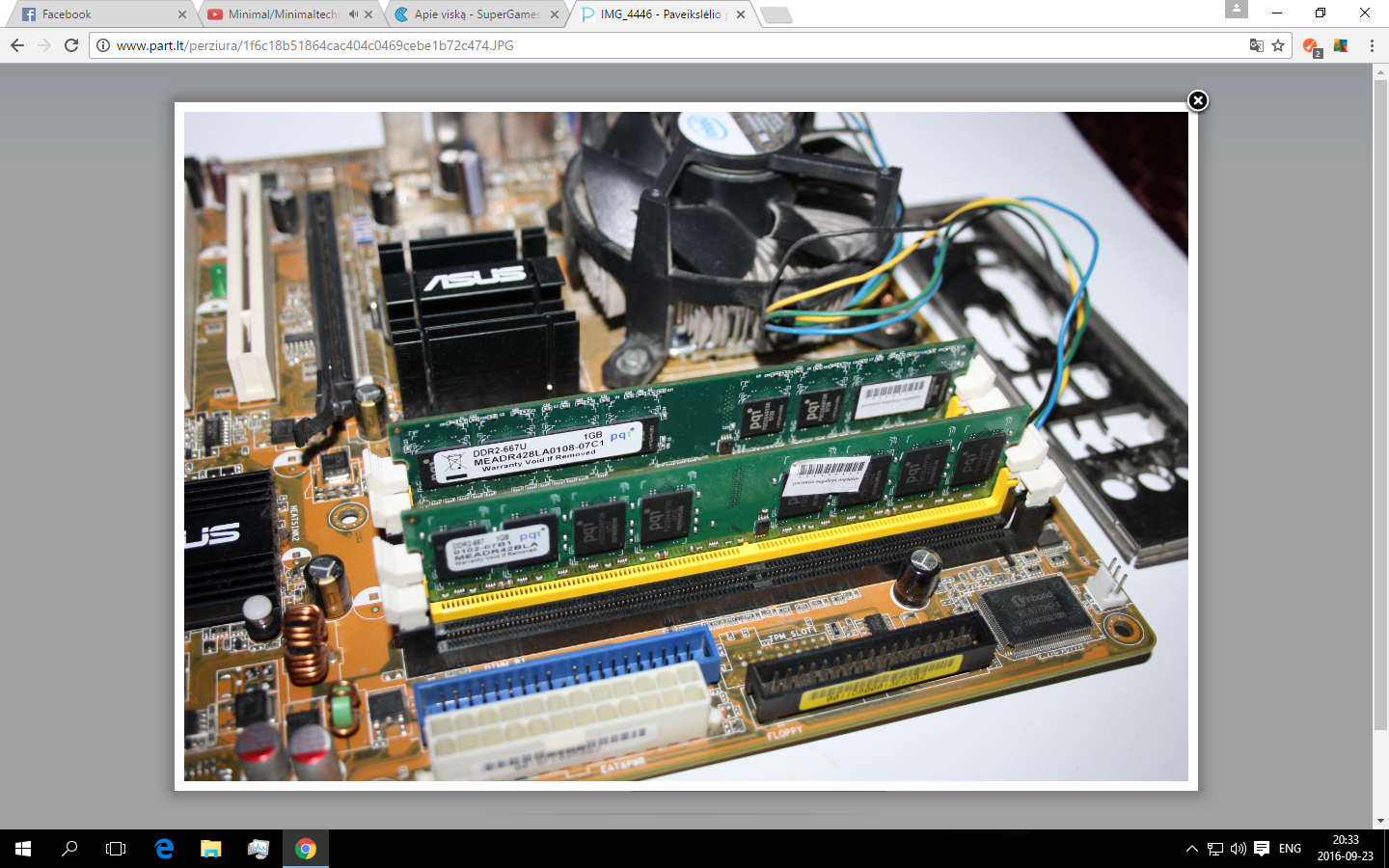
Task: Click the address bar URL field
Action: (x=675, y=45)
